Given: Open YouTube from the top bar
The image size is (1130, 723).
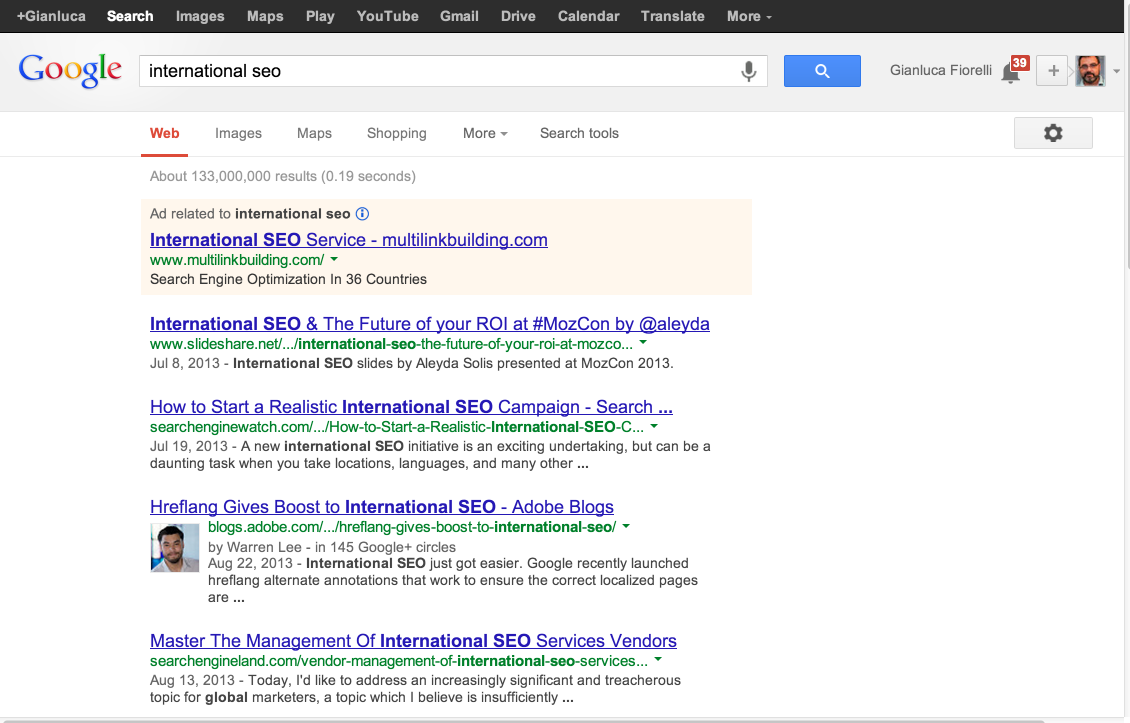Looking at the screenshot, I should (x=387, y=16).
